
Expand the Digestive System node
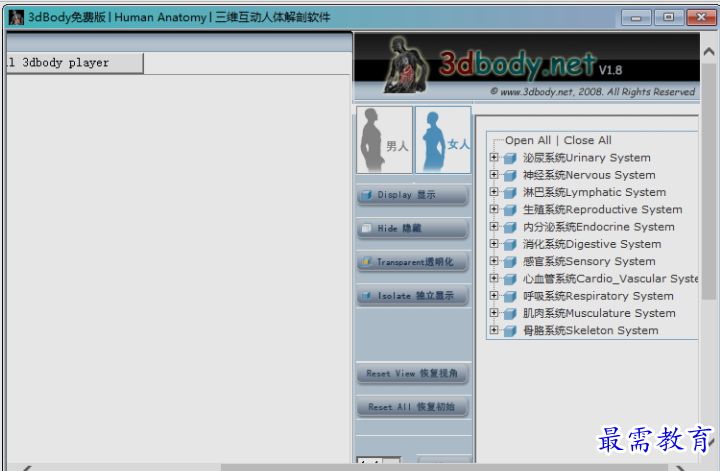tap(494, 244)
